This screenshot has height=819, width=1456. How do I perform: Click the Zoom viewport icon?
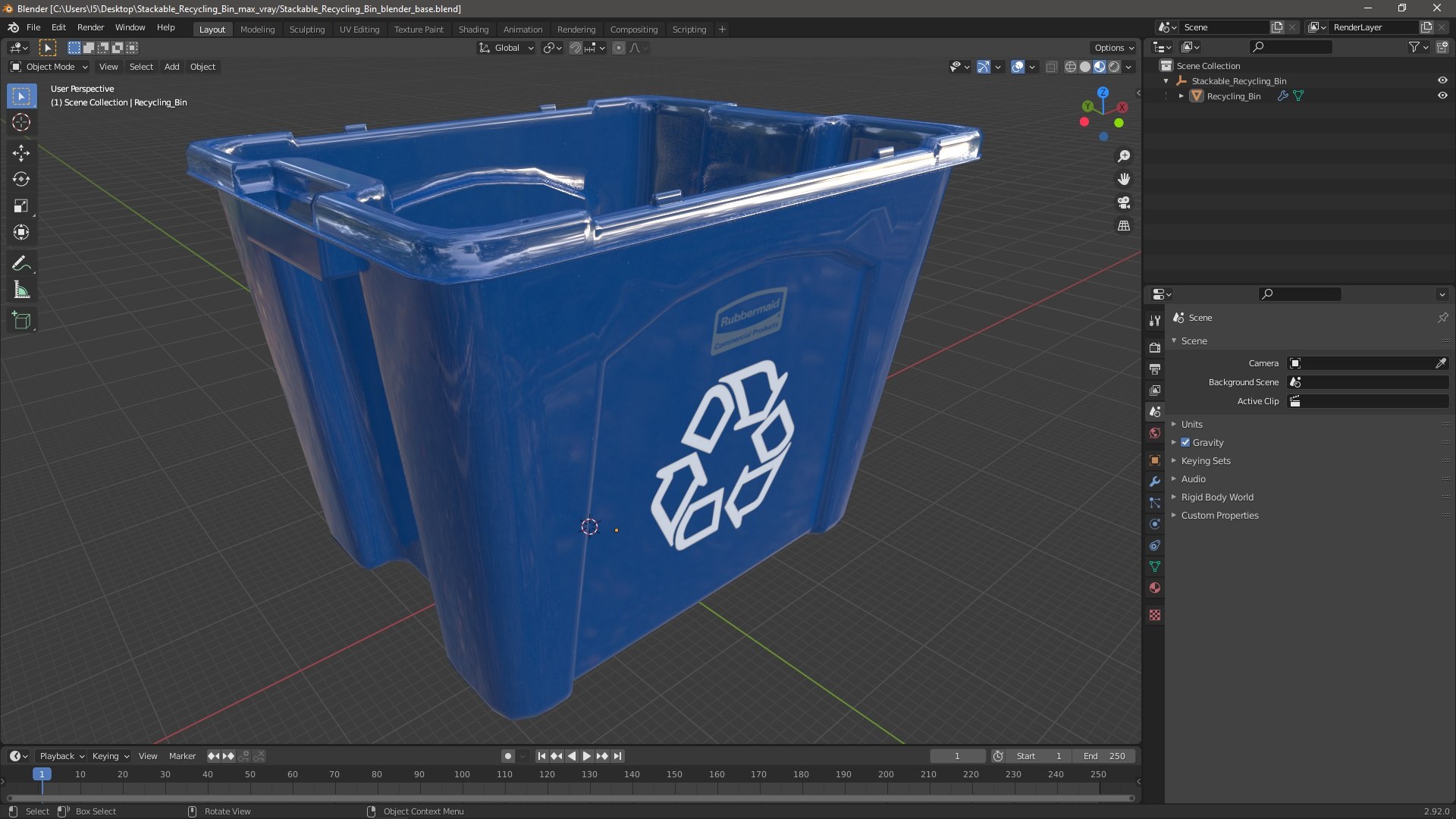pos(1124,156)
